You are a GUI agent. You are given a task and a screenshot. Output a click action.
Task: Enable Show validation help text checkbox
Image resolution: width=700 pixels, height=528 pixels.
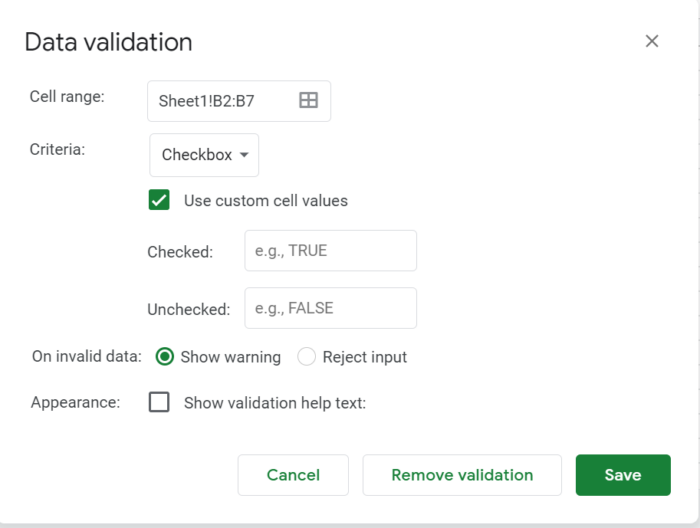(x=159, y=403)
